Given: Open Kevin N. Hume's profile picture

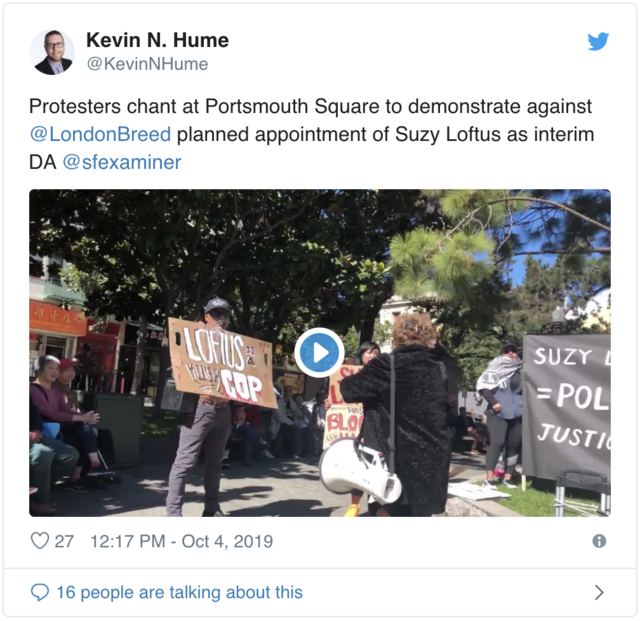Looking at the screenshot, I should 52,52.
